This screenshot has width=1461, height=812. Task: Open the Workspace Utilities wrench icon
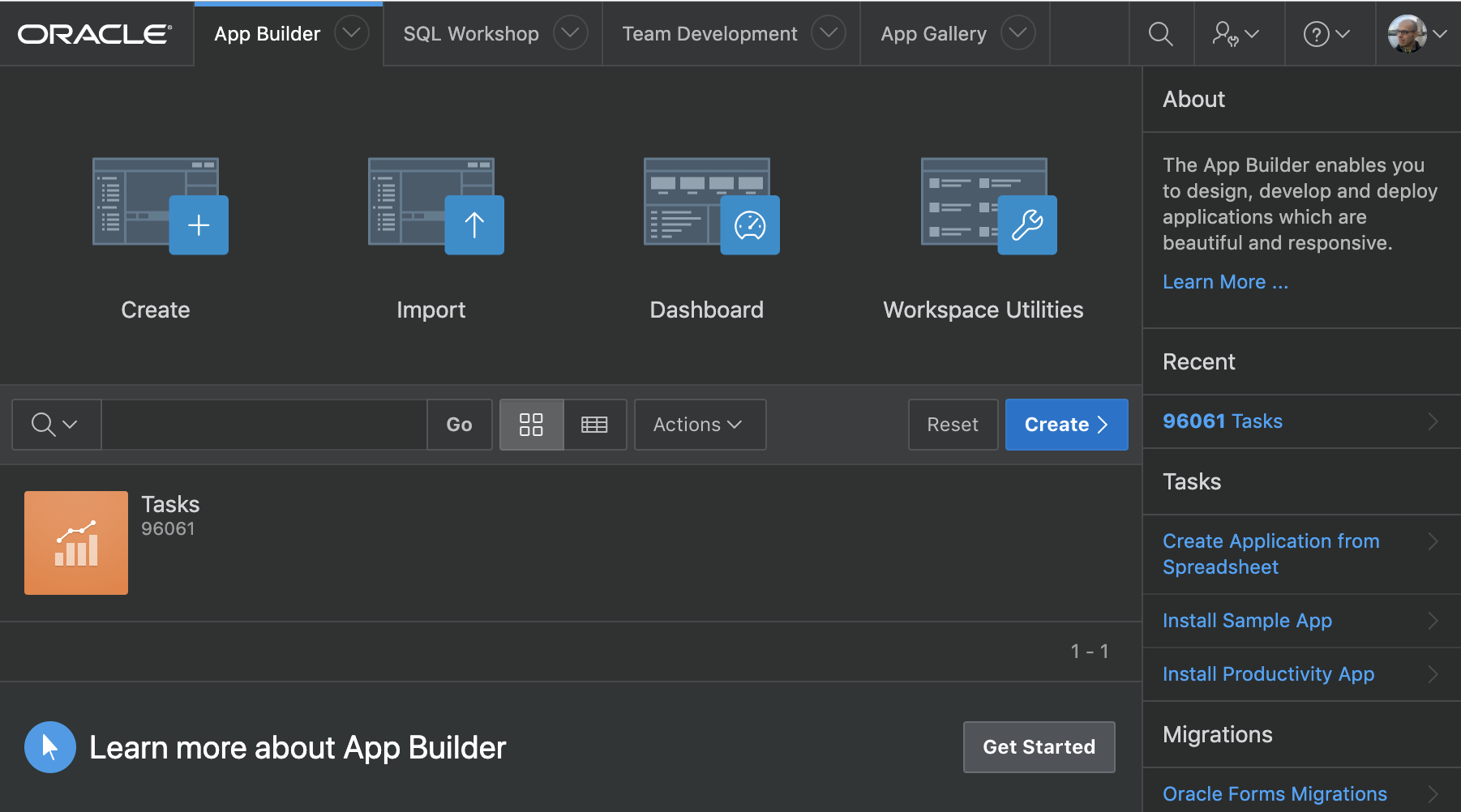(x=987, y=206)
